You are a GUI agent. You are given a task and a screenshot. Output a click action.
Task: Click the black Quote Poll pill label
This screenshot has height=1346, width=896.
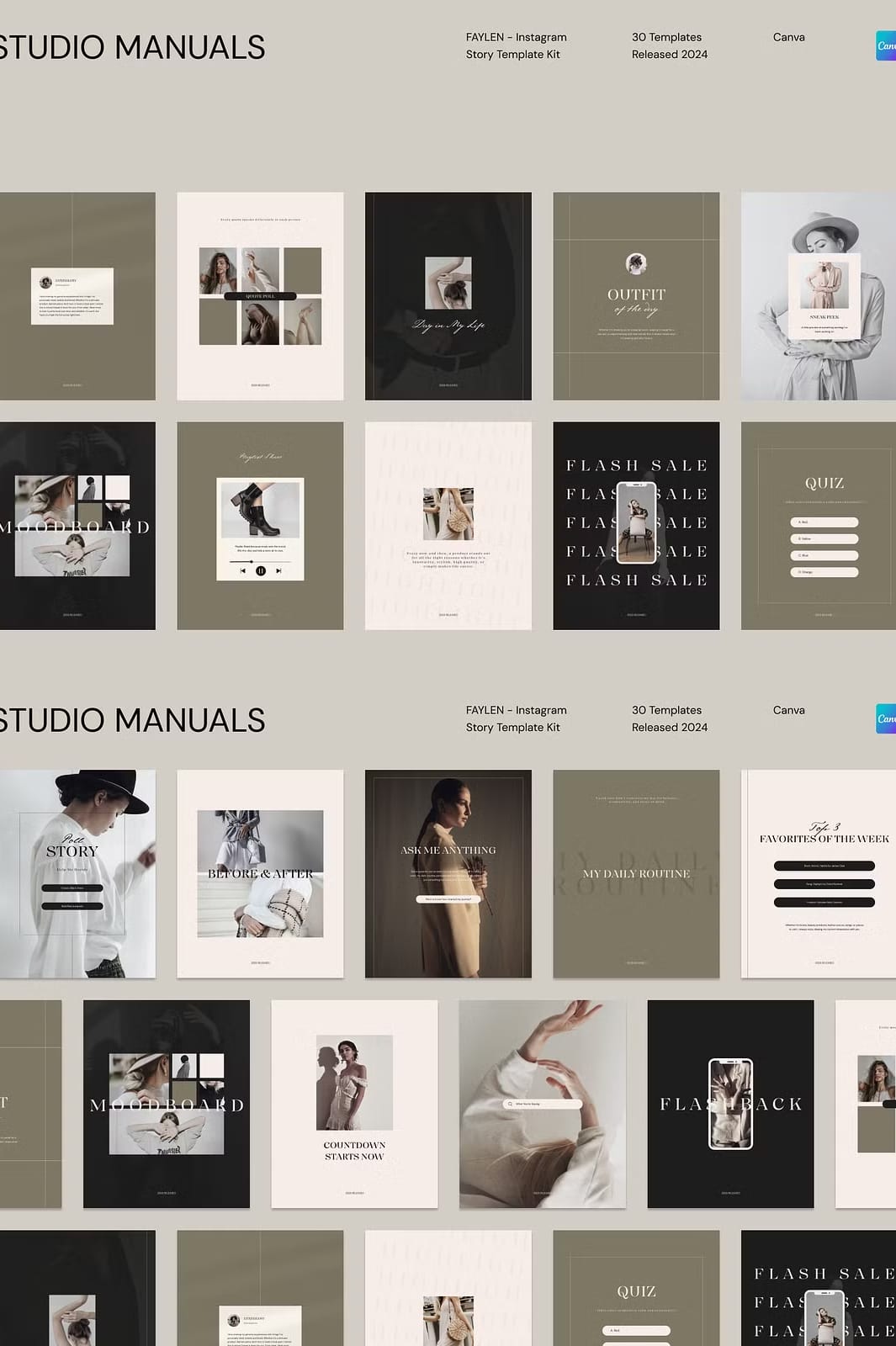coord(260,296)
